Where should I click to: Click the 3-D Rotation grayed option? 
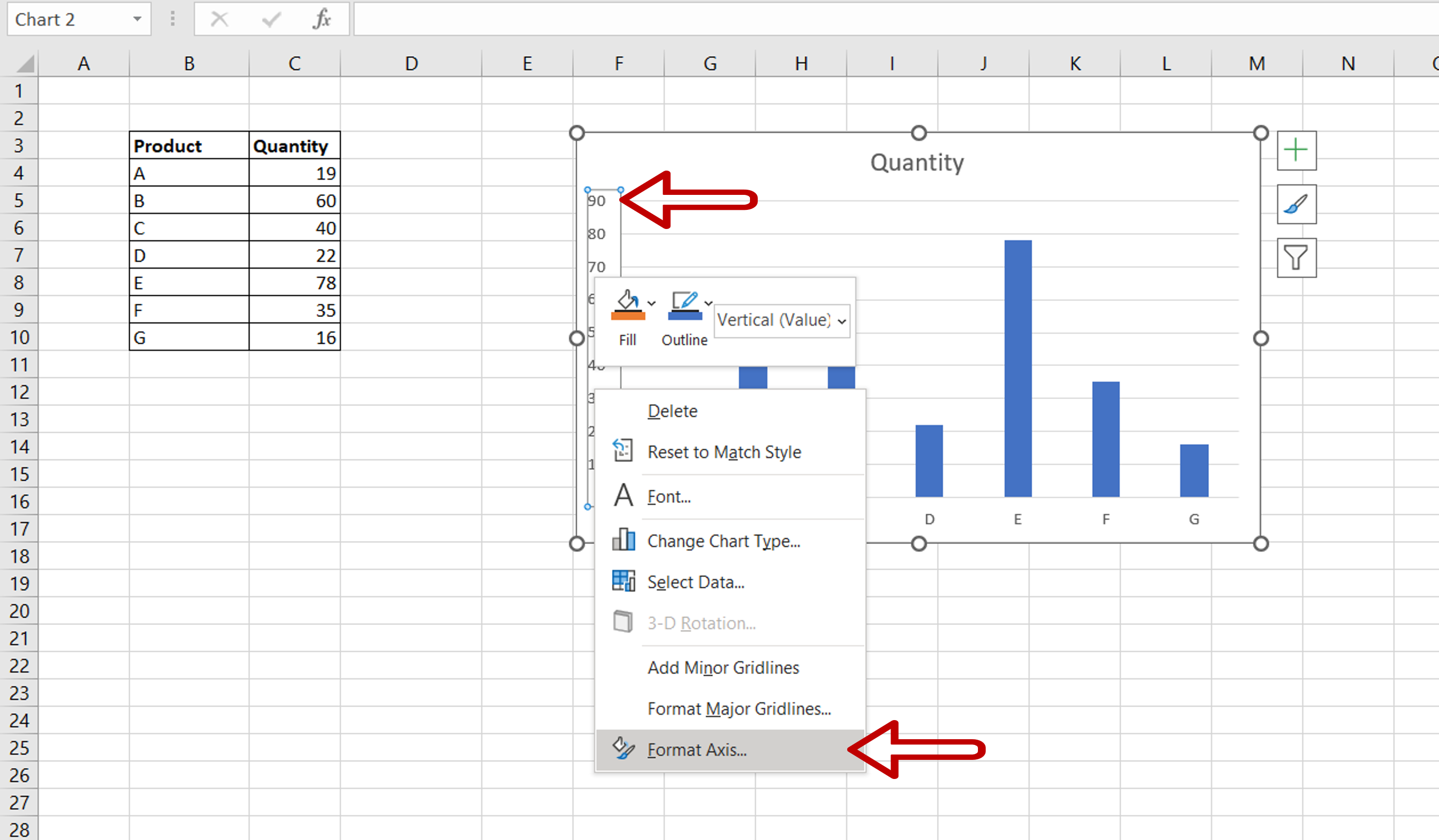(x=699, y=622)
